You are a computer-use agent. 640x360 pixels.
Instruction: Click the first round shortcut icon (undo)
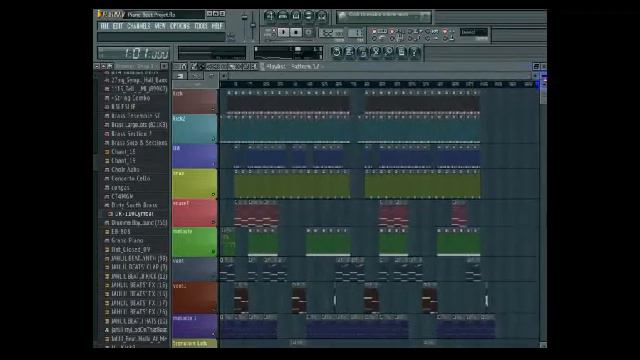pos(336,52)
